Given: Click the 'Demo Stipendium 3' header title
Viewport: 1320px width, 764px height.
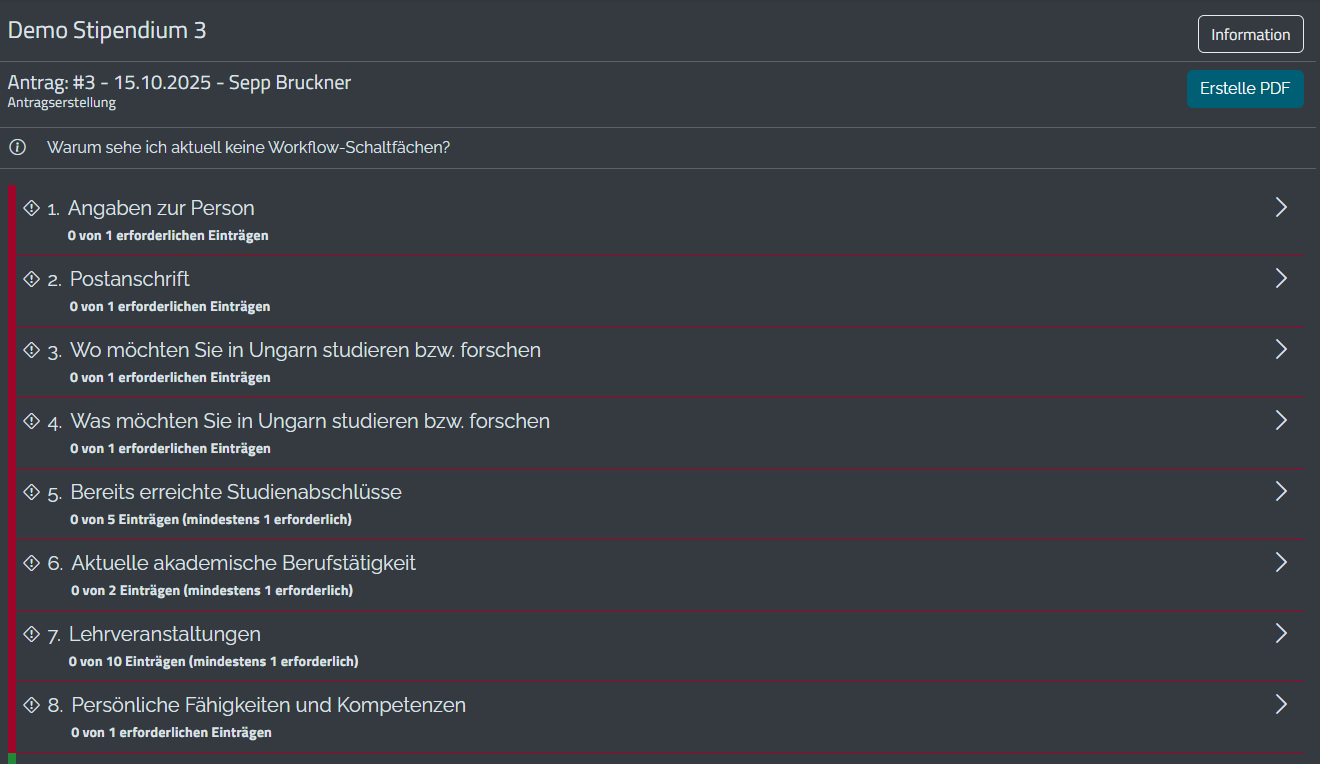Looking at the screenshot, I should point(107,30).
